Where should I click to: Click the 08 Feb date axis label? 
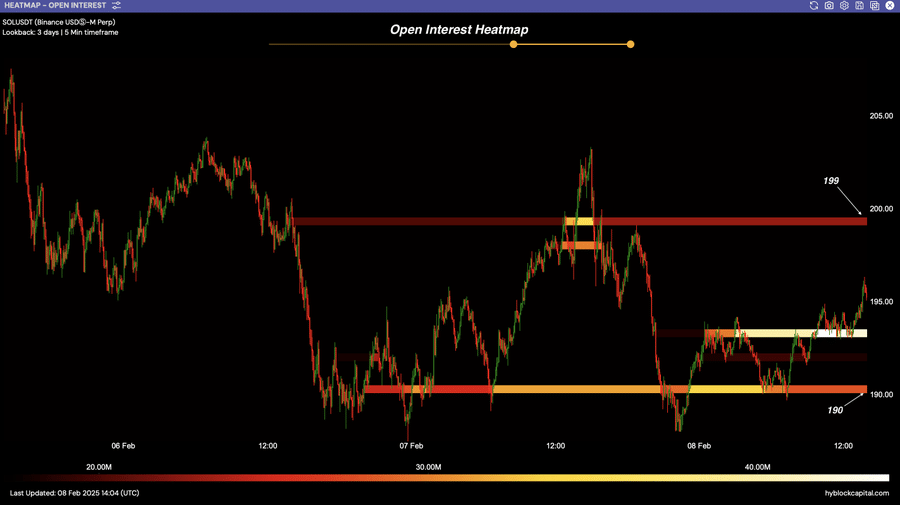point(698,445)
